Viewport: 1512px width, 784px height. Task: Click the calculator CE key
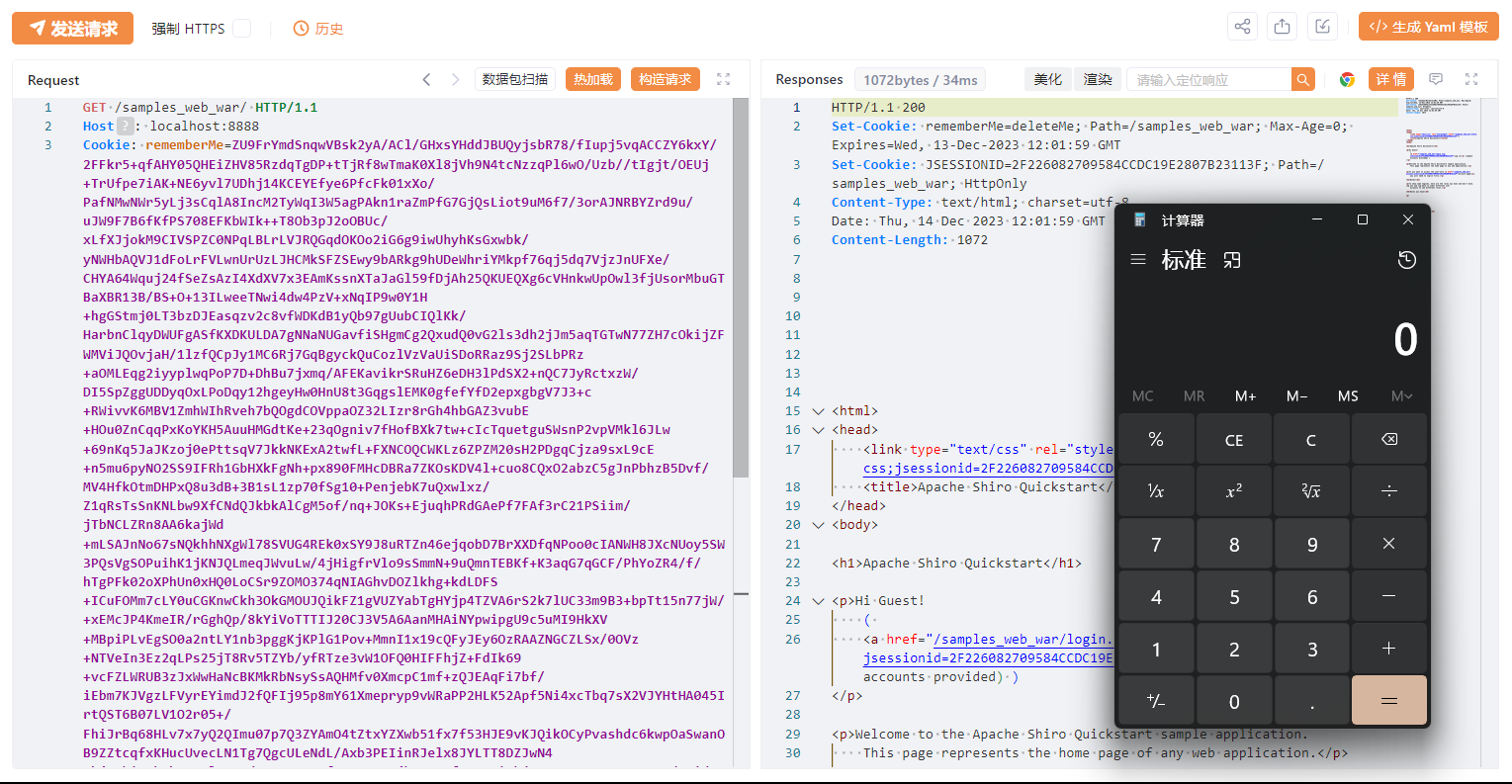[1234, 439]
